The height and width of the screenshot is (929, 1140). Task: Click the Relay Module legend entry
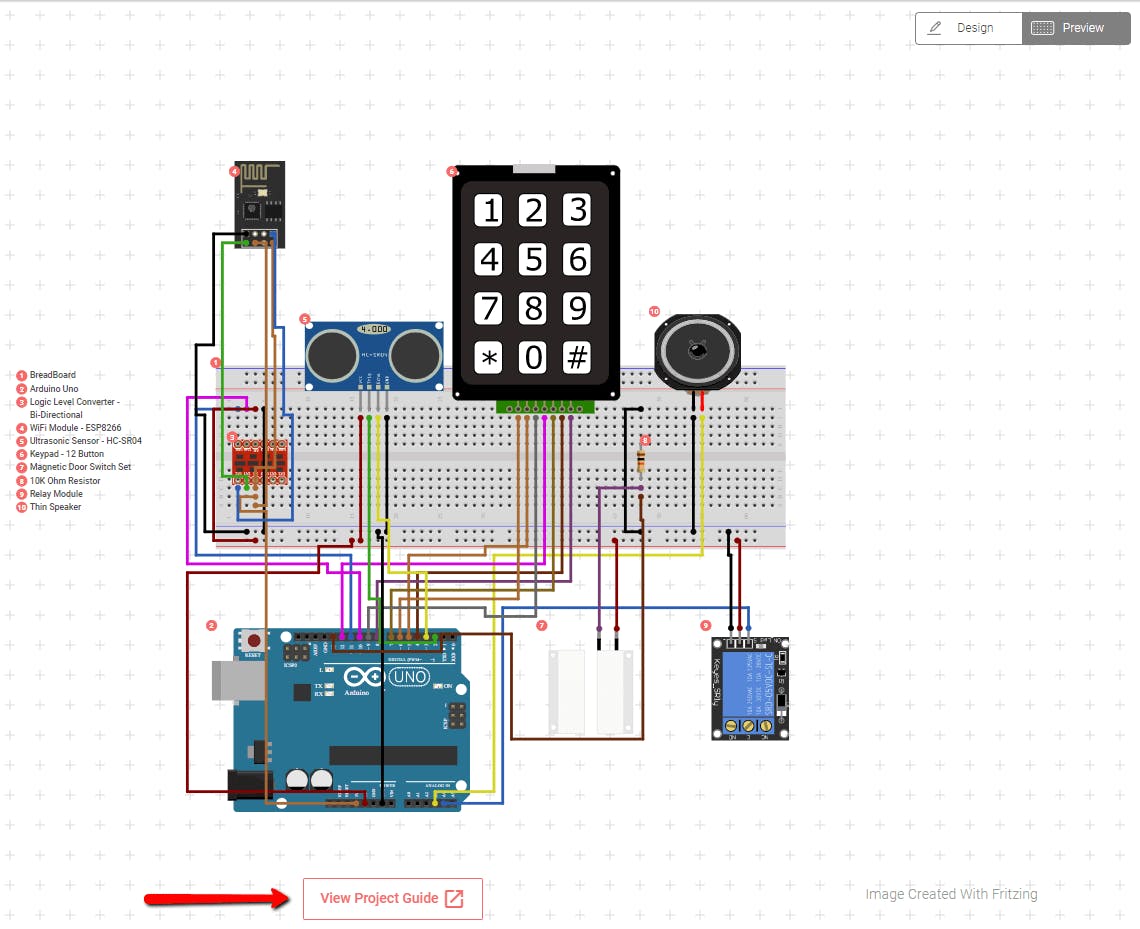click(x=55, y=494)
